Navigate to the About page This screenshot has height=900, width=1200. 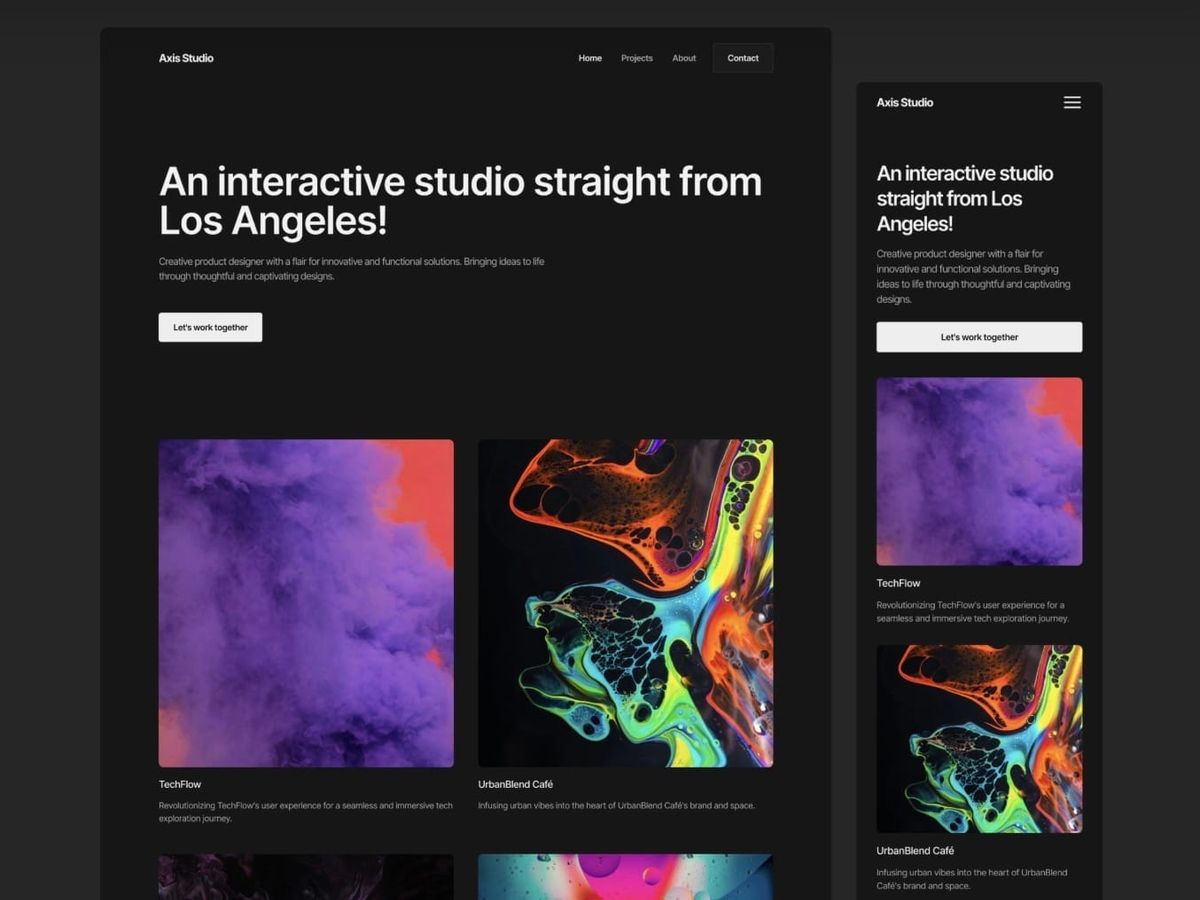click(x=684, y=58)
